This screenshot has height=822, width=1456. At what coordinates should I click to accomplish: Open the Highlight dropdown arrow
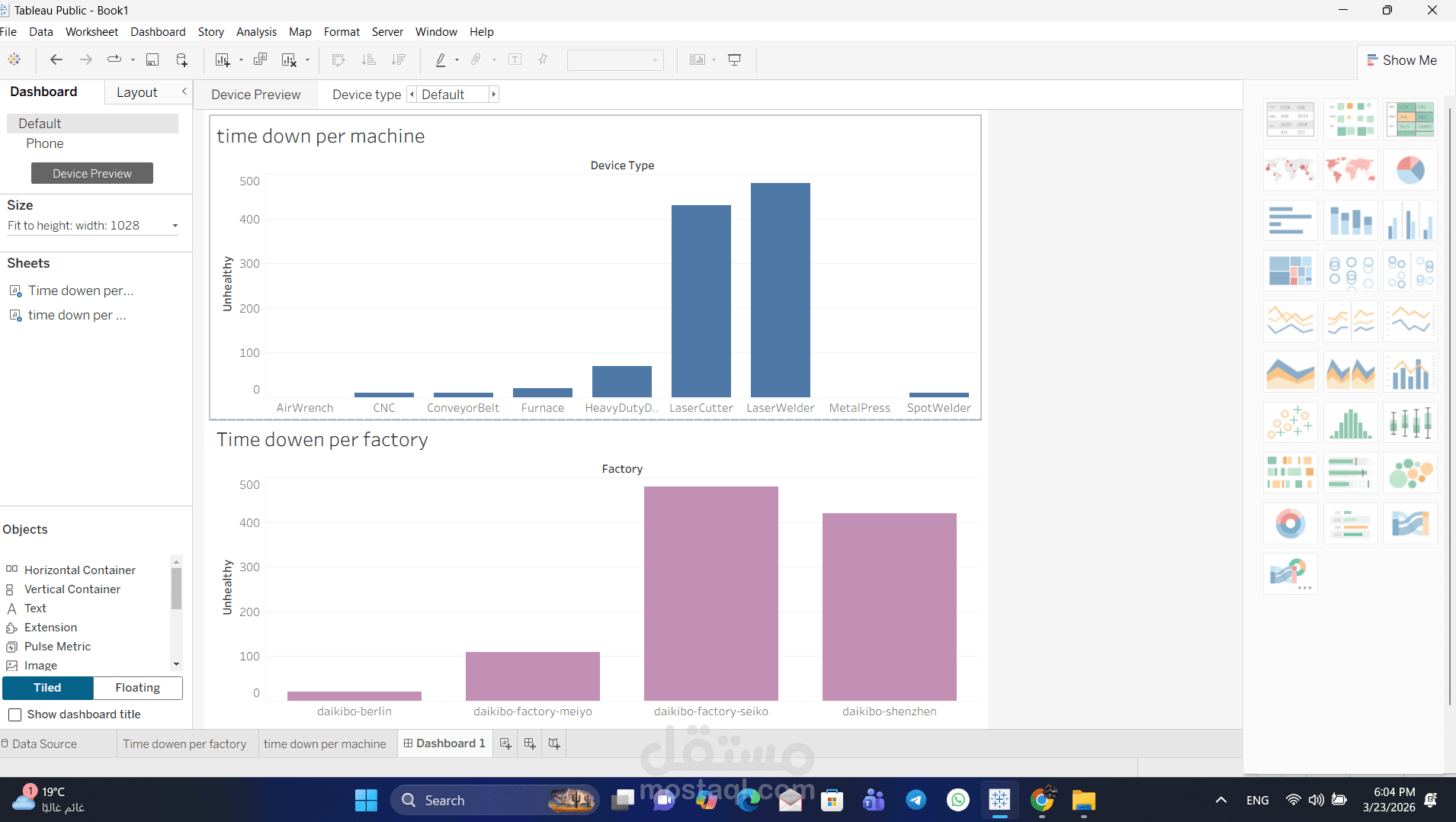point(457,59)
